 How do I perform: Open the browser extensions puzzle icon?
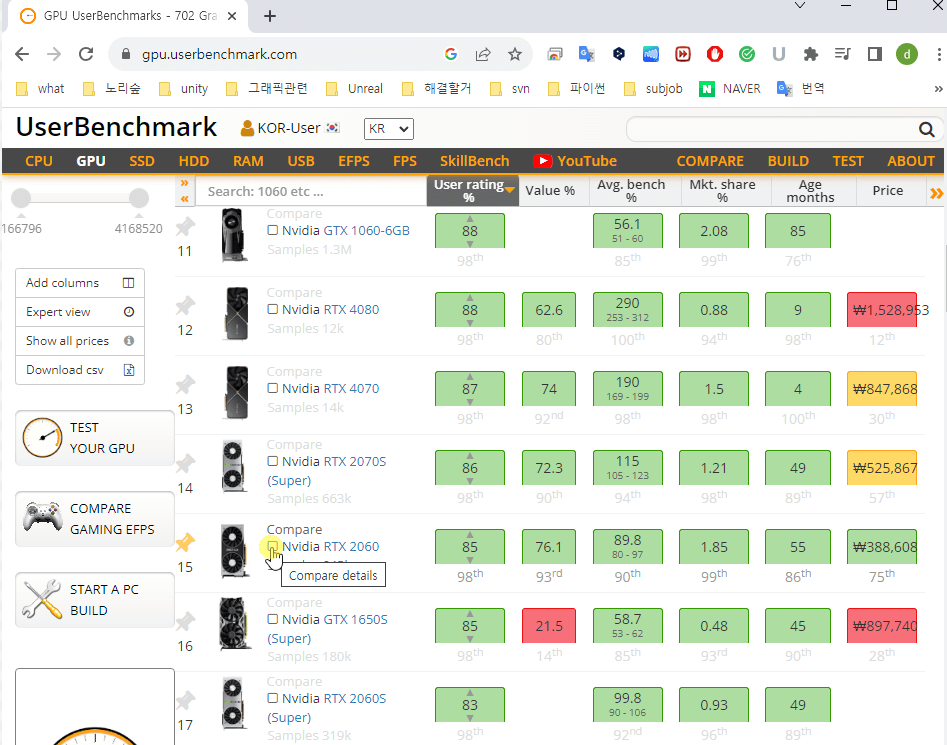pyautogui.click(x=811, y=54)
